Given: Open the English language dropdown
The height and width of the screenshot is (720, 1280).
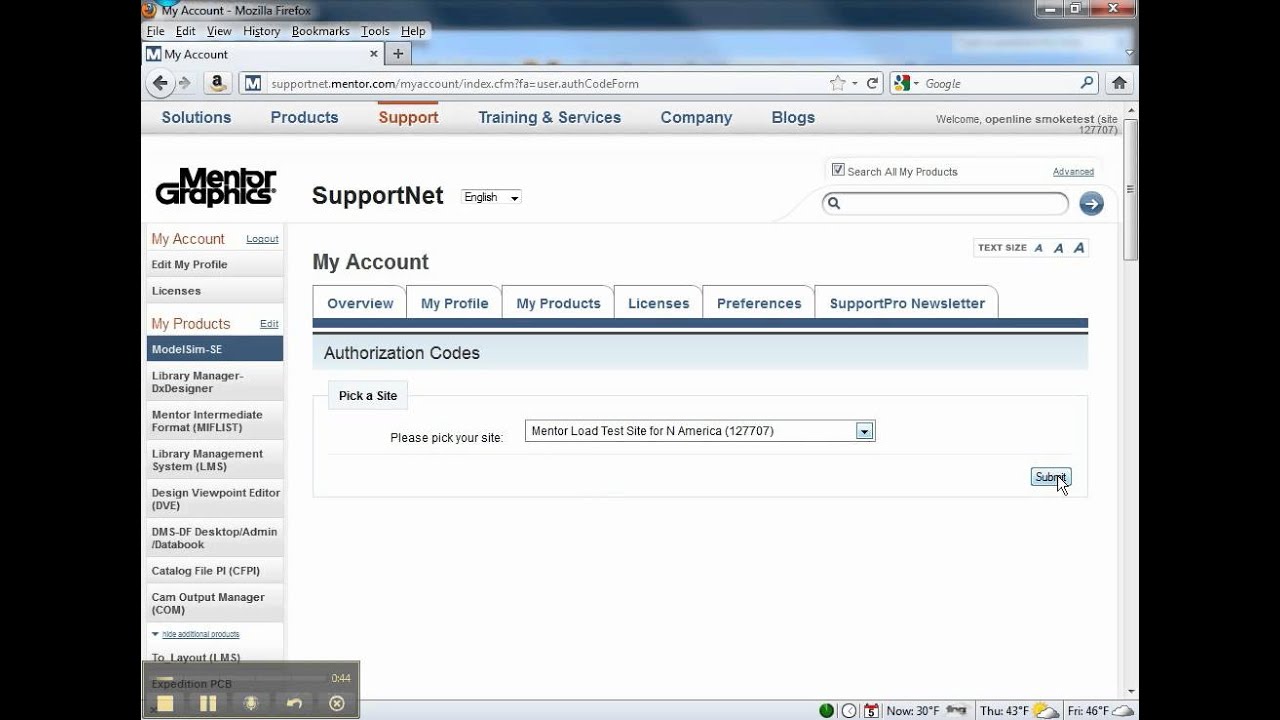Looking at the screenshot, I should 491,197.
